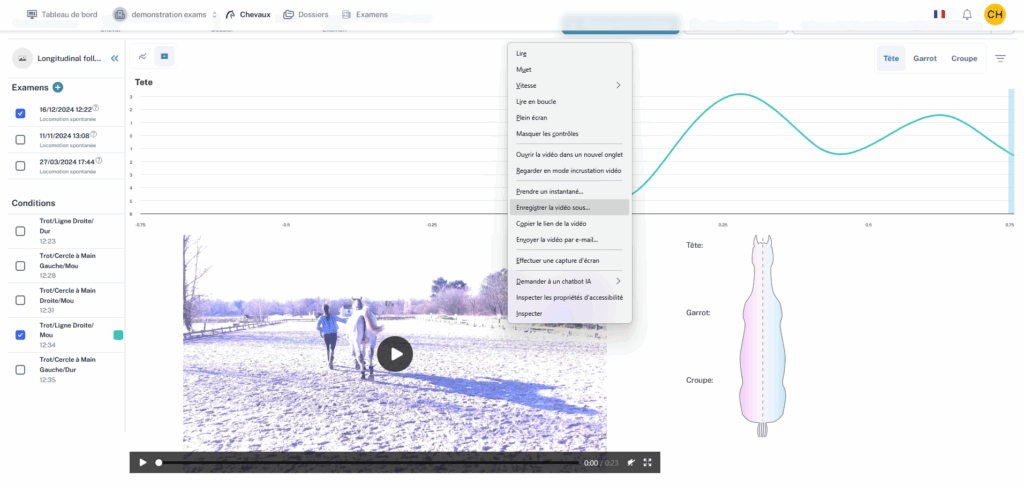Add a new exam with the plus icon
Viewport: 1024px width, 487px height.
coord(58,88)
